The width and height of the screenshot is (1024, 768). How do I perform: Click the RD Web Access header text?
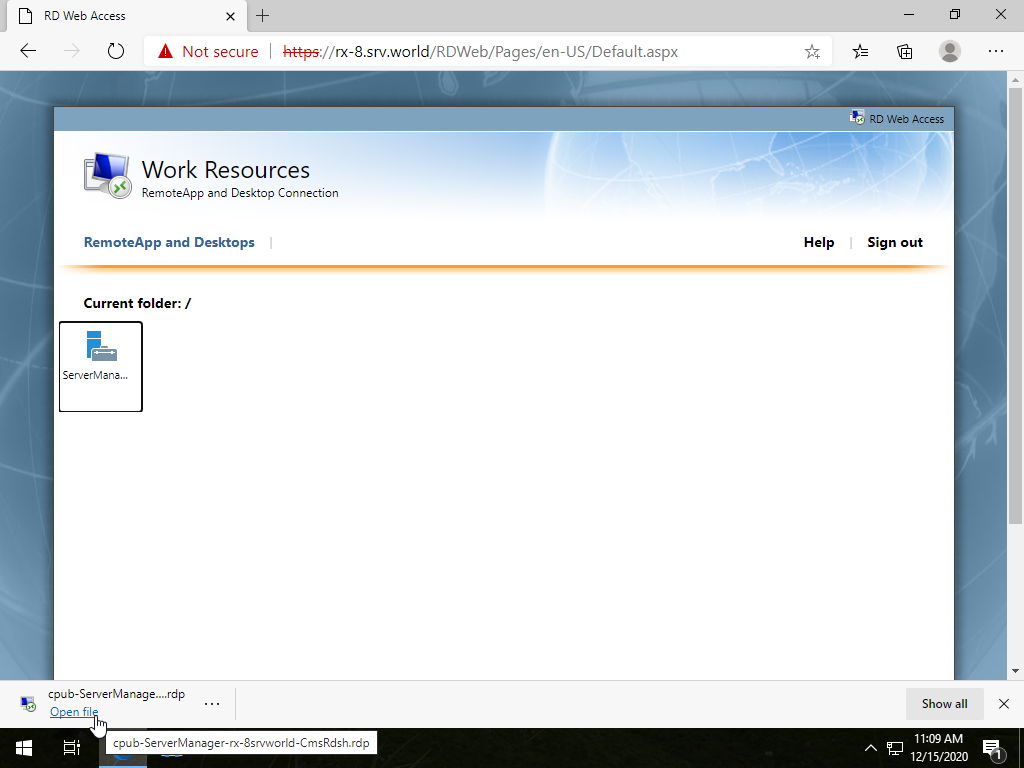[x=906, y=119]
